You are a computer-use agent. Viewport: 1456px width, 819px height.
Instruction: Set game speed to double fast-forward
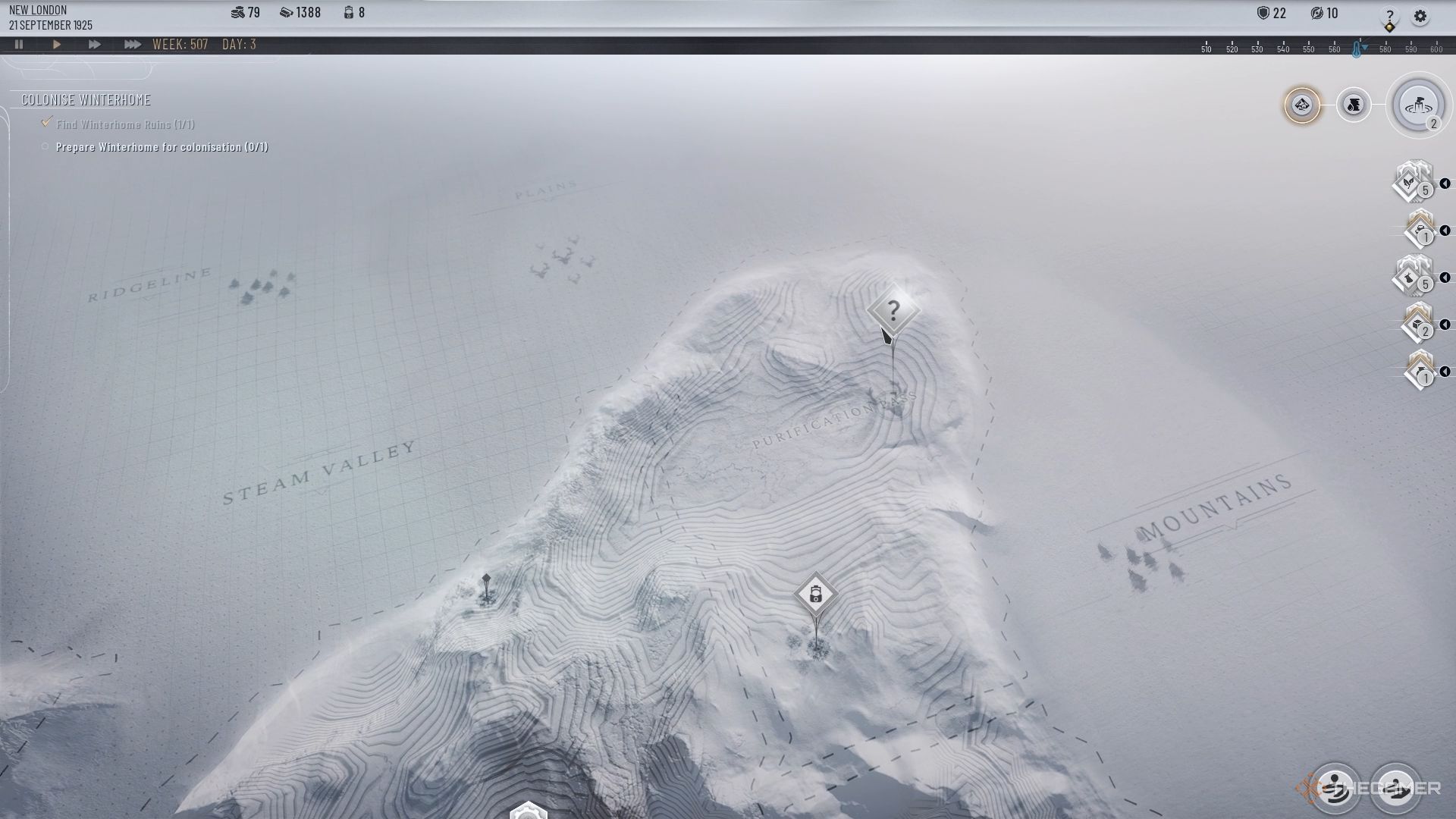pyautogui.click(x=94, y=45)
